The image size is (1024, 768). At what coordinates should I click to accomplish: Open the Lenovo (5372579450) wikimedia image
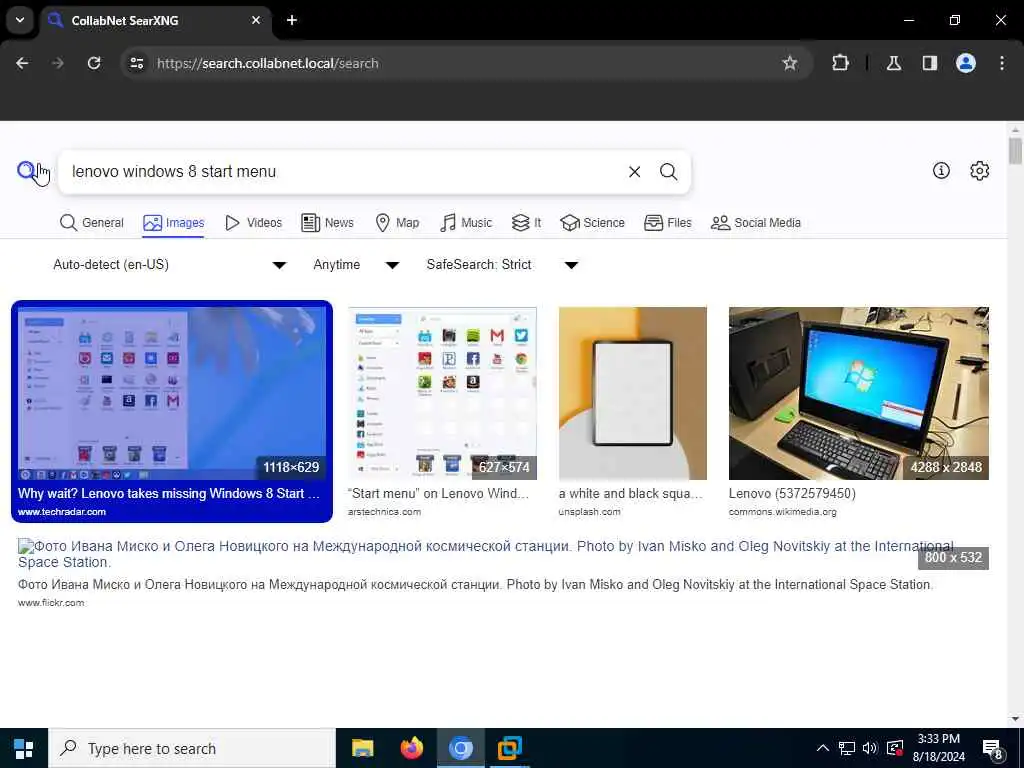point(858,393)
